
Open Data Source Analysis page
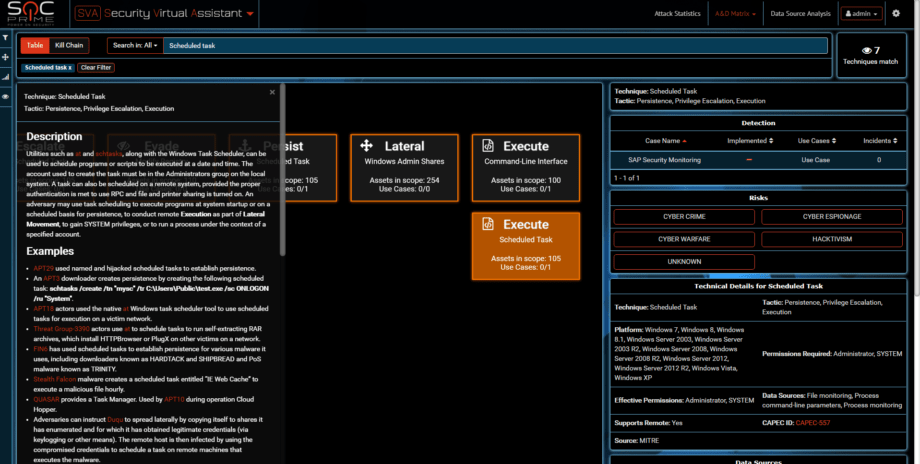coord(800,13)
